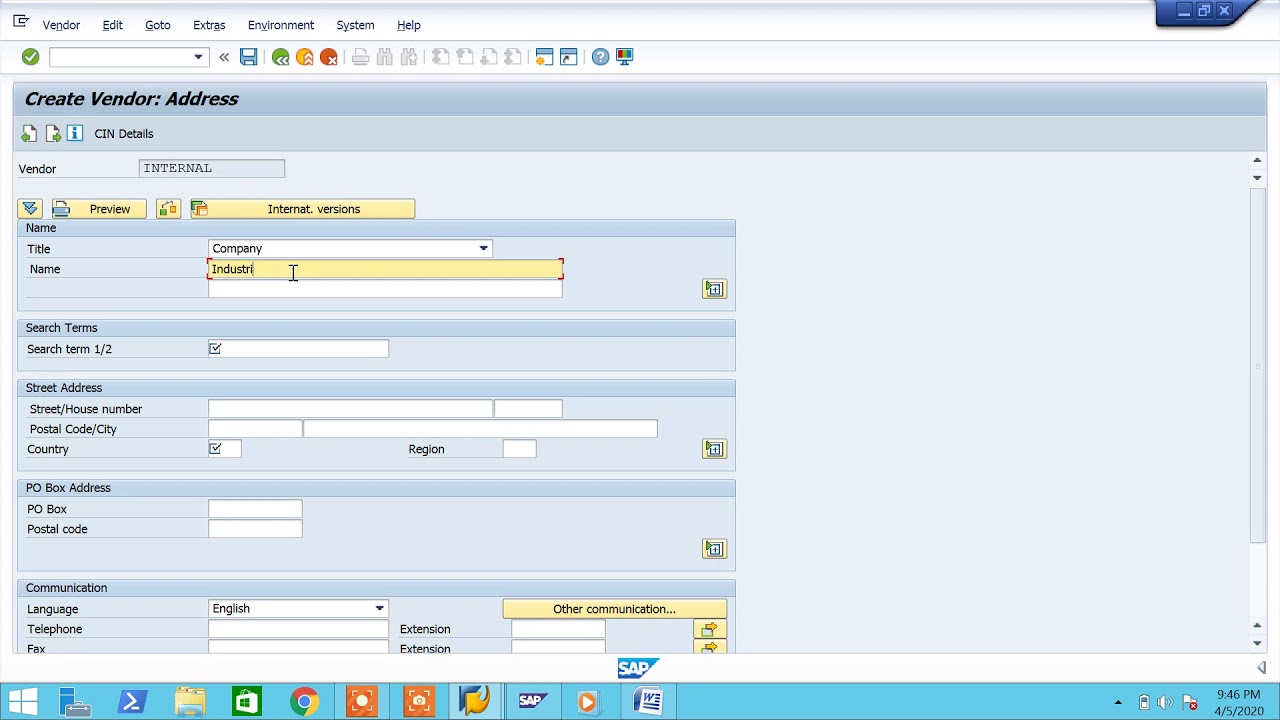1280x720 pixels.
Task: Open Microsoft Word from the taskbar
Action: point(648,702)
